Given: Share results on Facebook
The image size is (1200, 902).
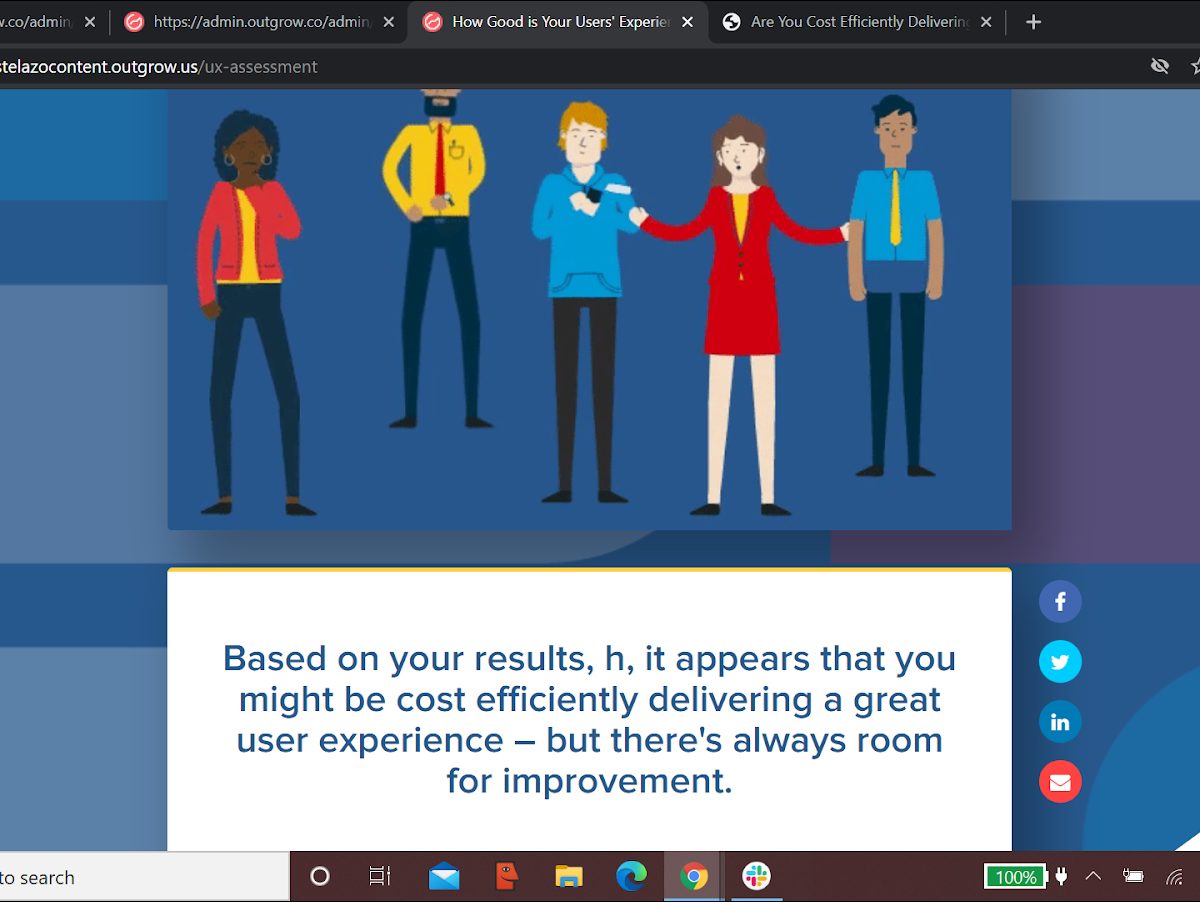Looking at the screenshot, I should [1060, 602].
